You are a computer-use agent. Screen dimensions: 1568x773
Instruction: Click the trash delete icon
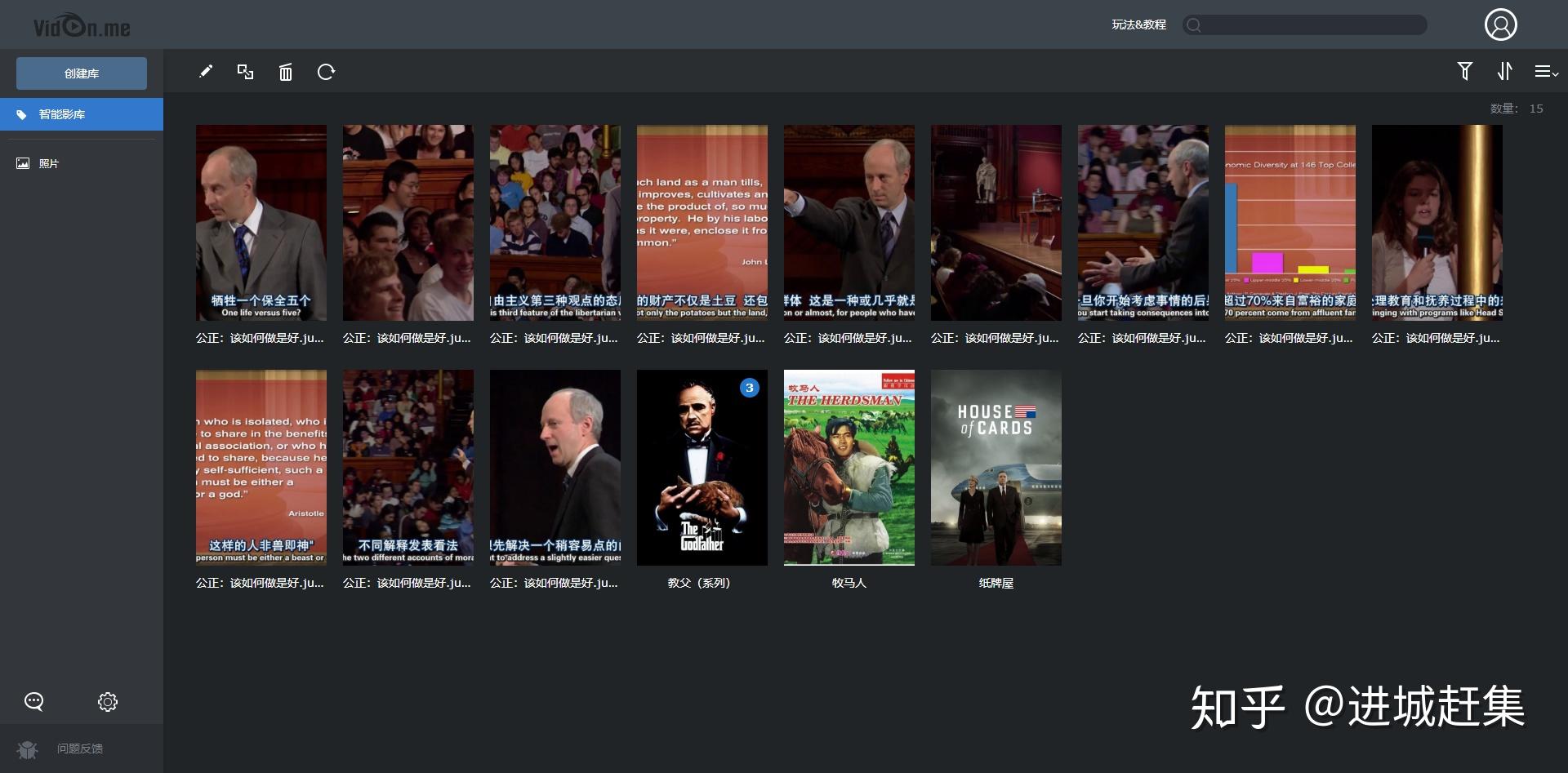tap(285, 73)
